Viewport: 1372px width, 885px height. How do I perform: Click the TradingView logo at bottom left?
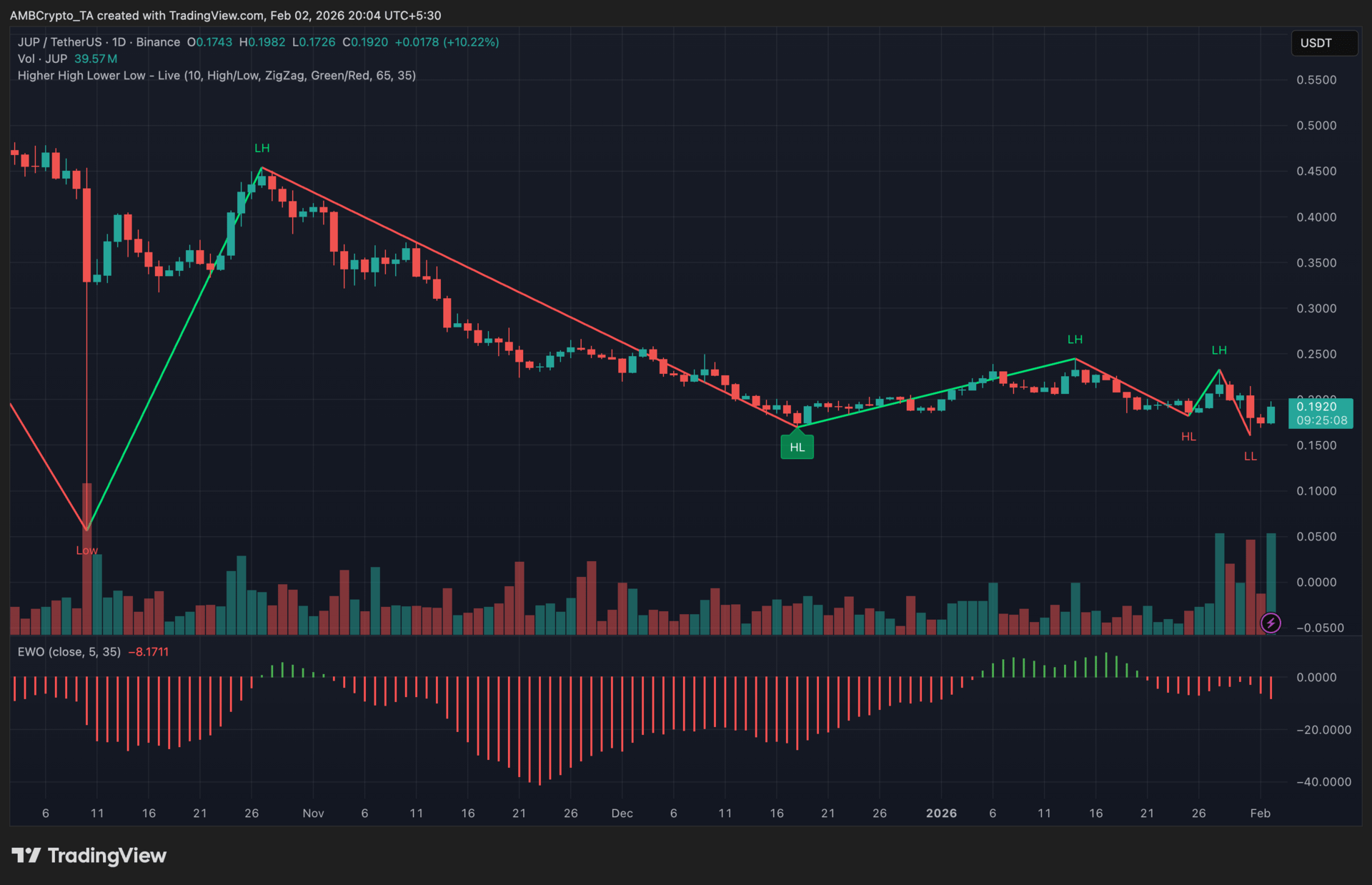89,856
